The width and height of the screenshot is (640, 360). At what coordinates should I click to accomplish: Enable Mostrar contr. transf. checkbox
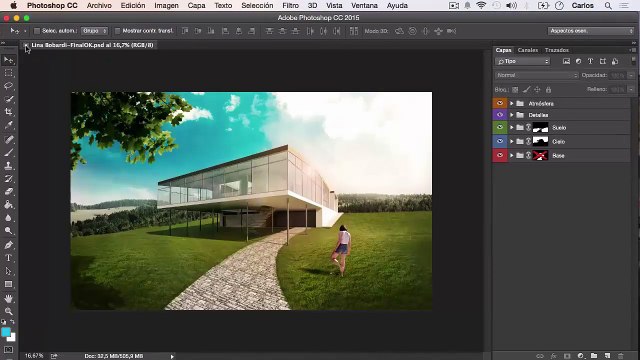click(x=118, y=31)
